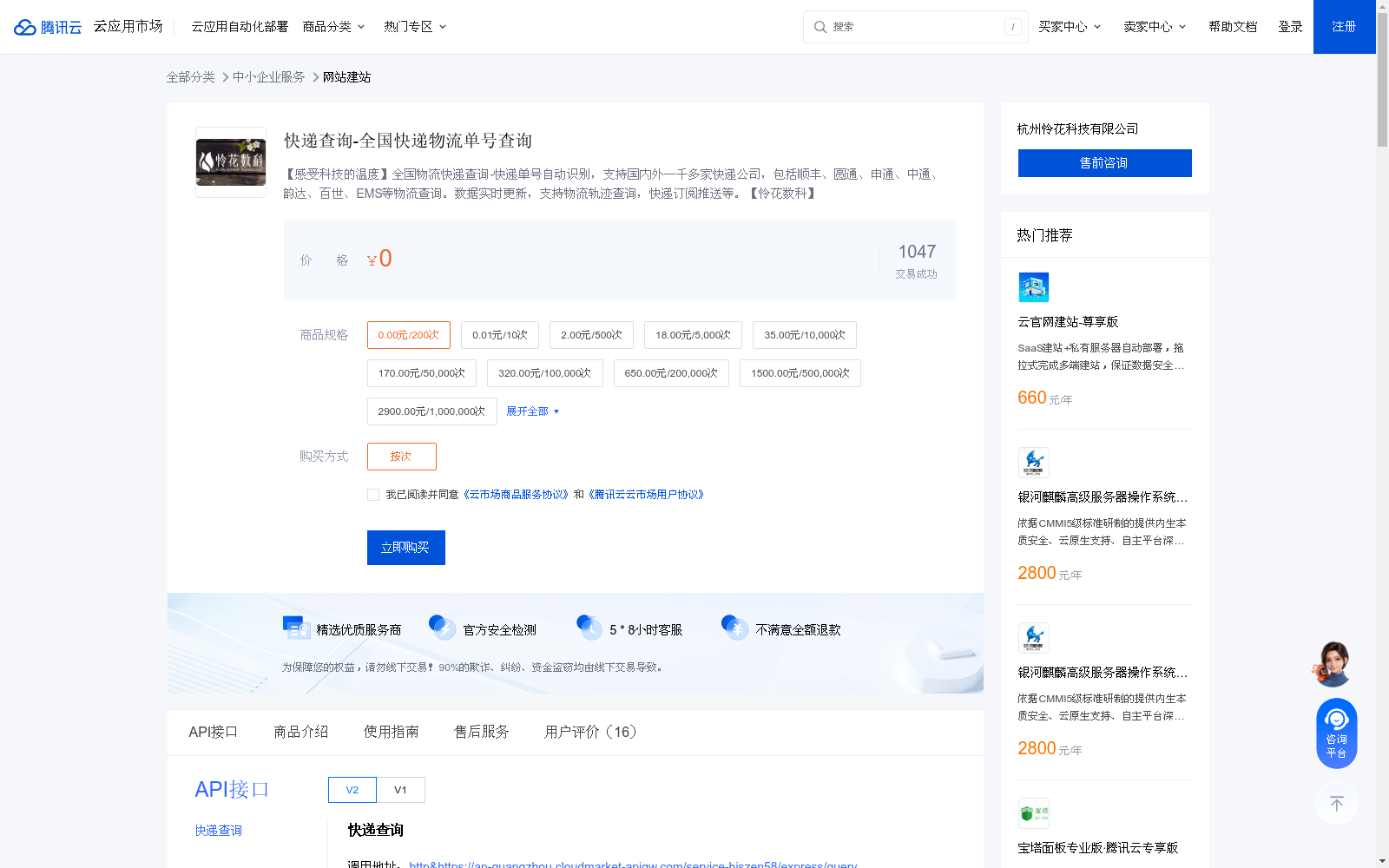Select the 2900.00元/1,000,000次 spec option
Viewport: 1389px width, 868px height.
[x=432, y=411]
